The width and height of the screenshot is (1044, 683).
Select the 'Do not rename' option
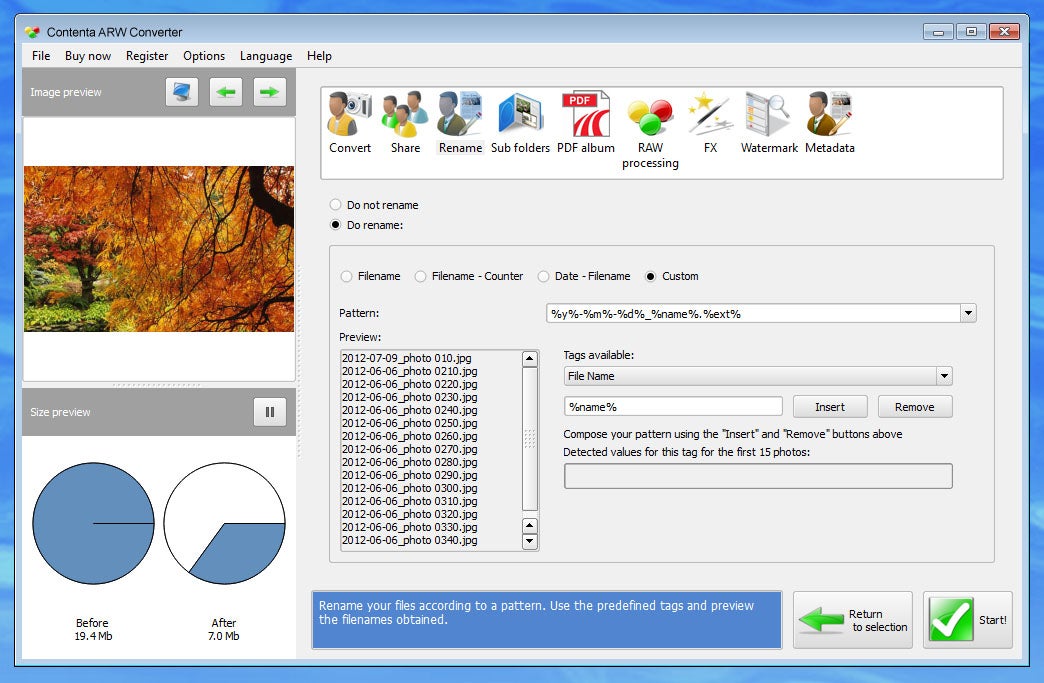pos(336,205)
